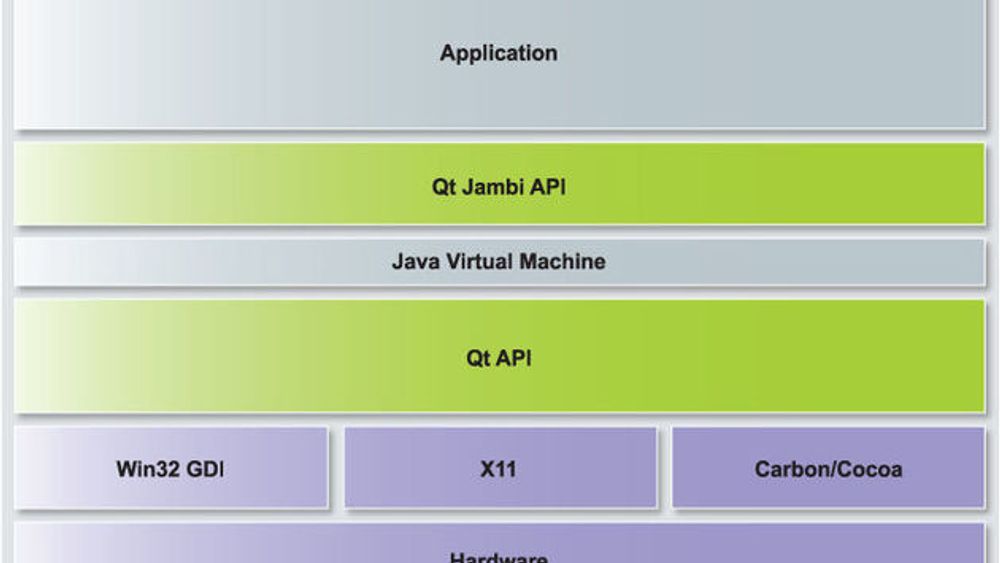
Task: Click the Carbon/Cocoa box
Action: (828, 467)
